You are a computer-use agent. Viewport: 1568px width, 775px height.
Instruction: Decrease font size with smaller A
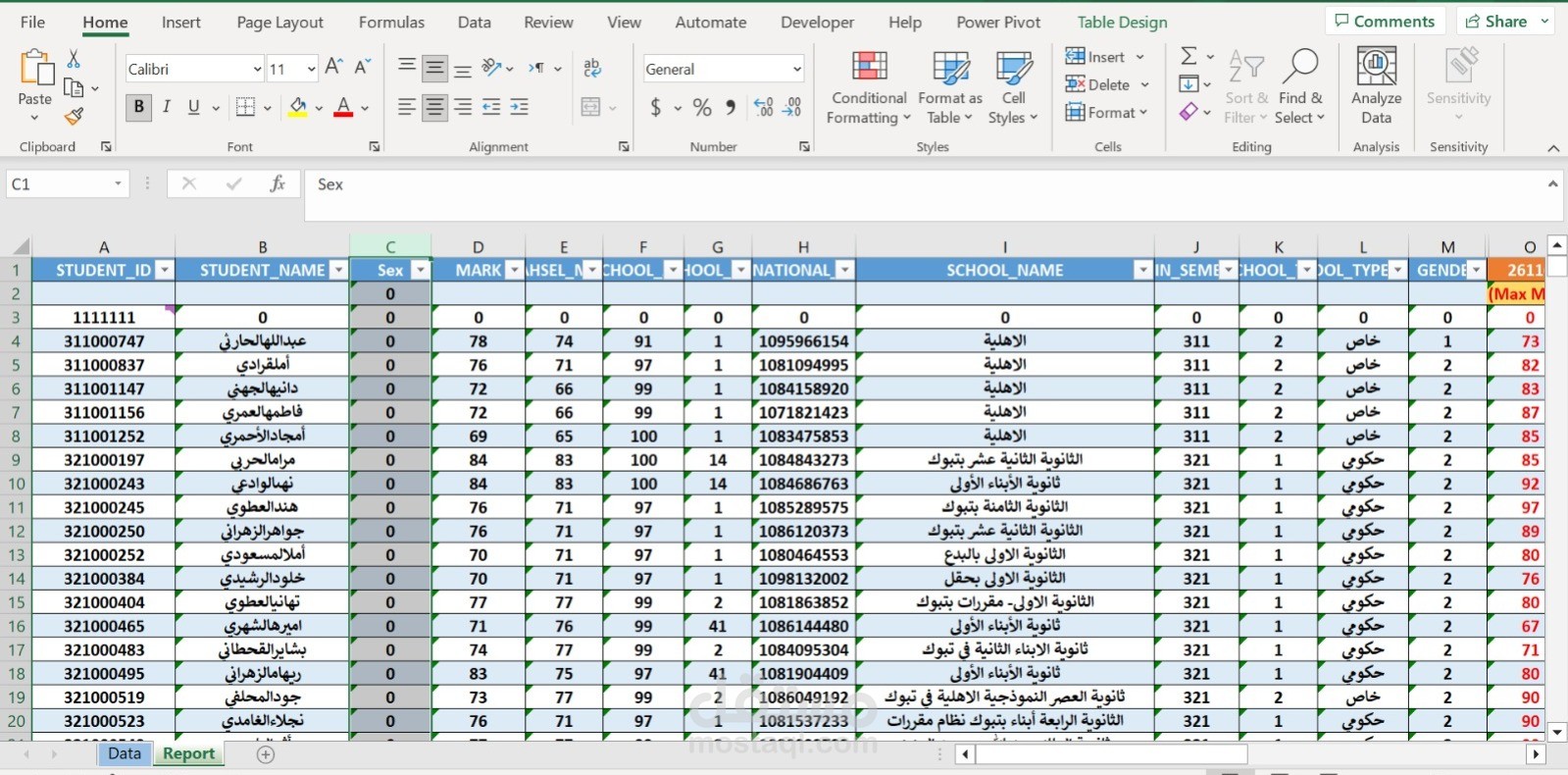click(362, 68)
